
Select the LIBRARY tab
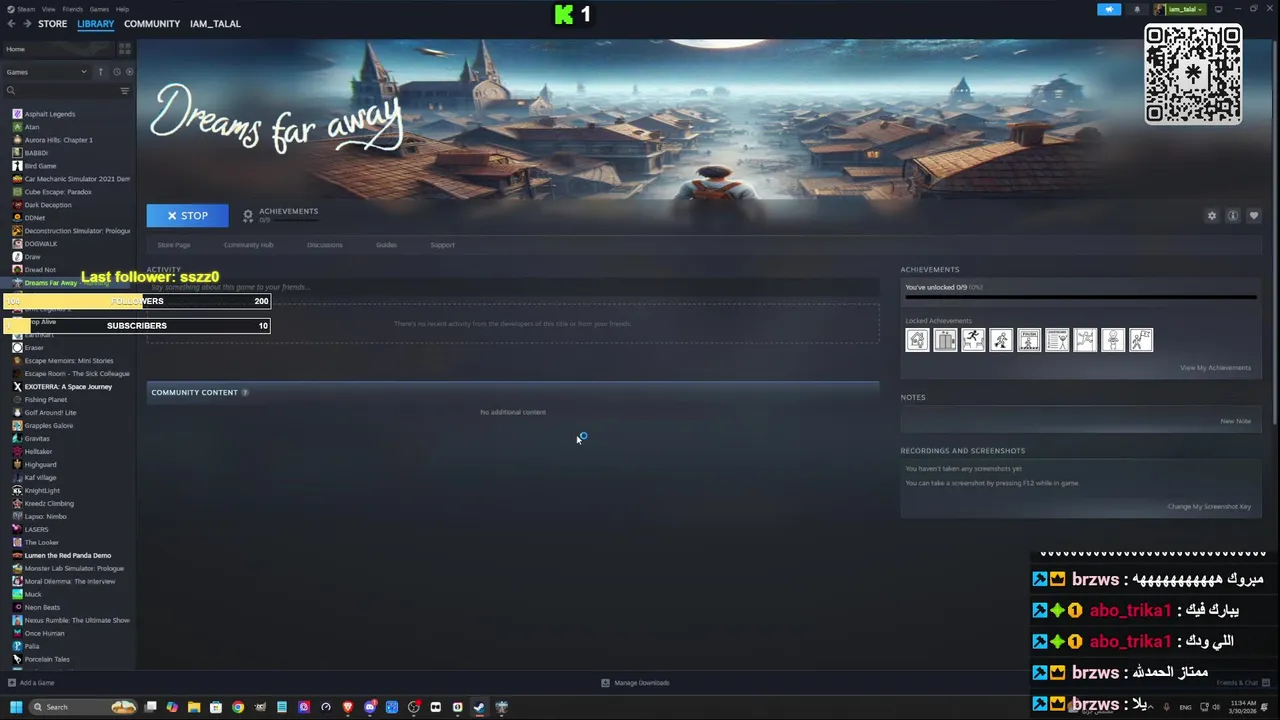[96, 24]
